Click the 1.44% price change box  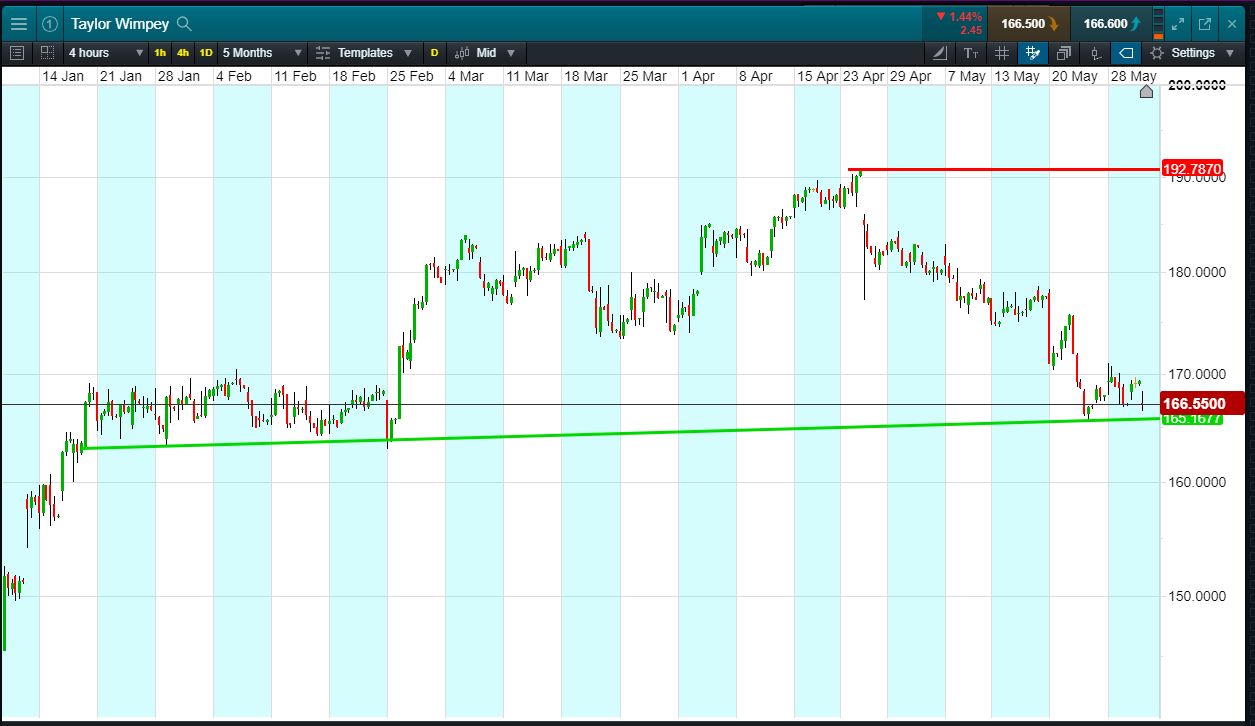tap(954, 24)
